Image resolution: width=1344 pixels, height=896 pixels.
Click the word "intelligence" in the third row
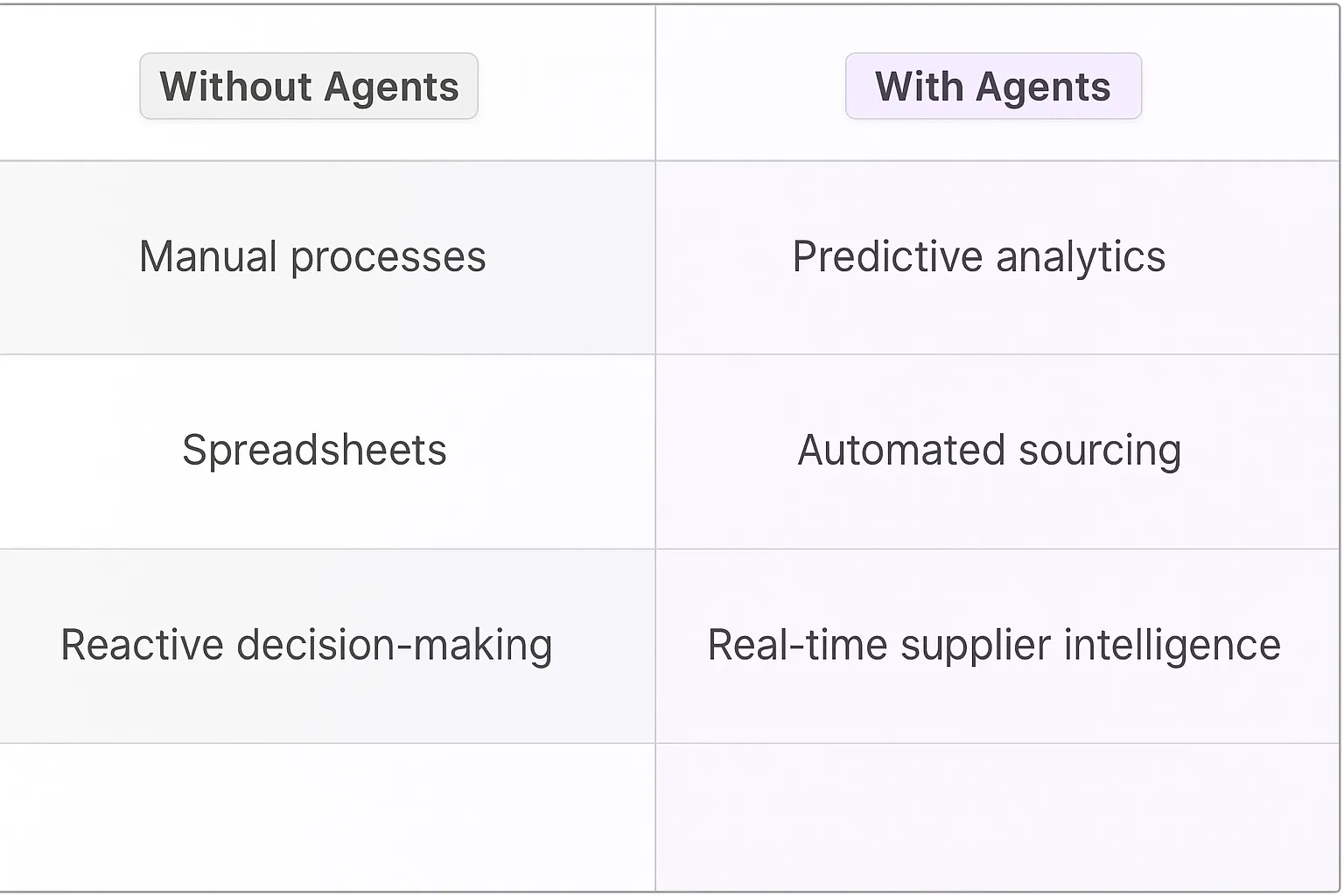point(1172,645)
